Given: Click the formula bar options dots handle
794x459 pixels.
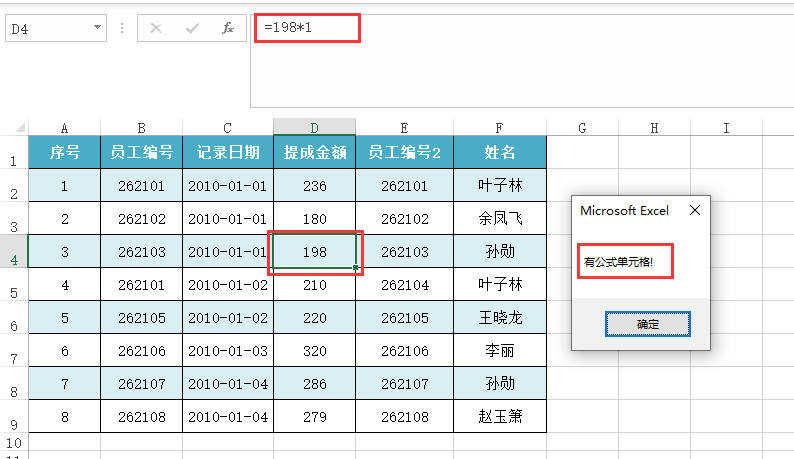Looking at the screenshot, I should pos(122,28).
